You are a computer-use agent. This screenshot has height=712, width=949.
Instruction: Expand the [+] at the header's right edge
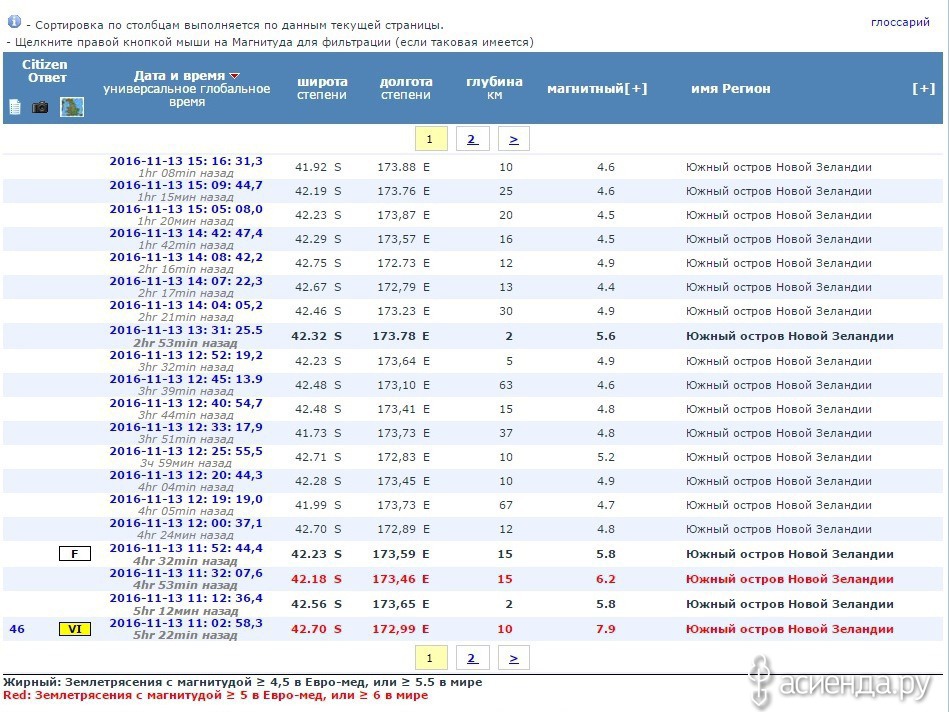pyautogui.click(x=923, y=88)
